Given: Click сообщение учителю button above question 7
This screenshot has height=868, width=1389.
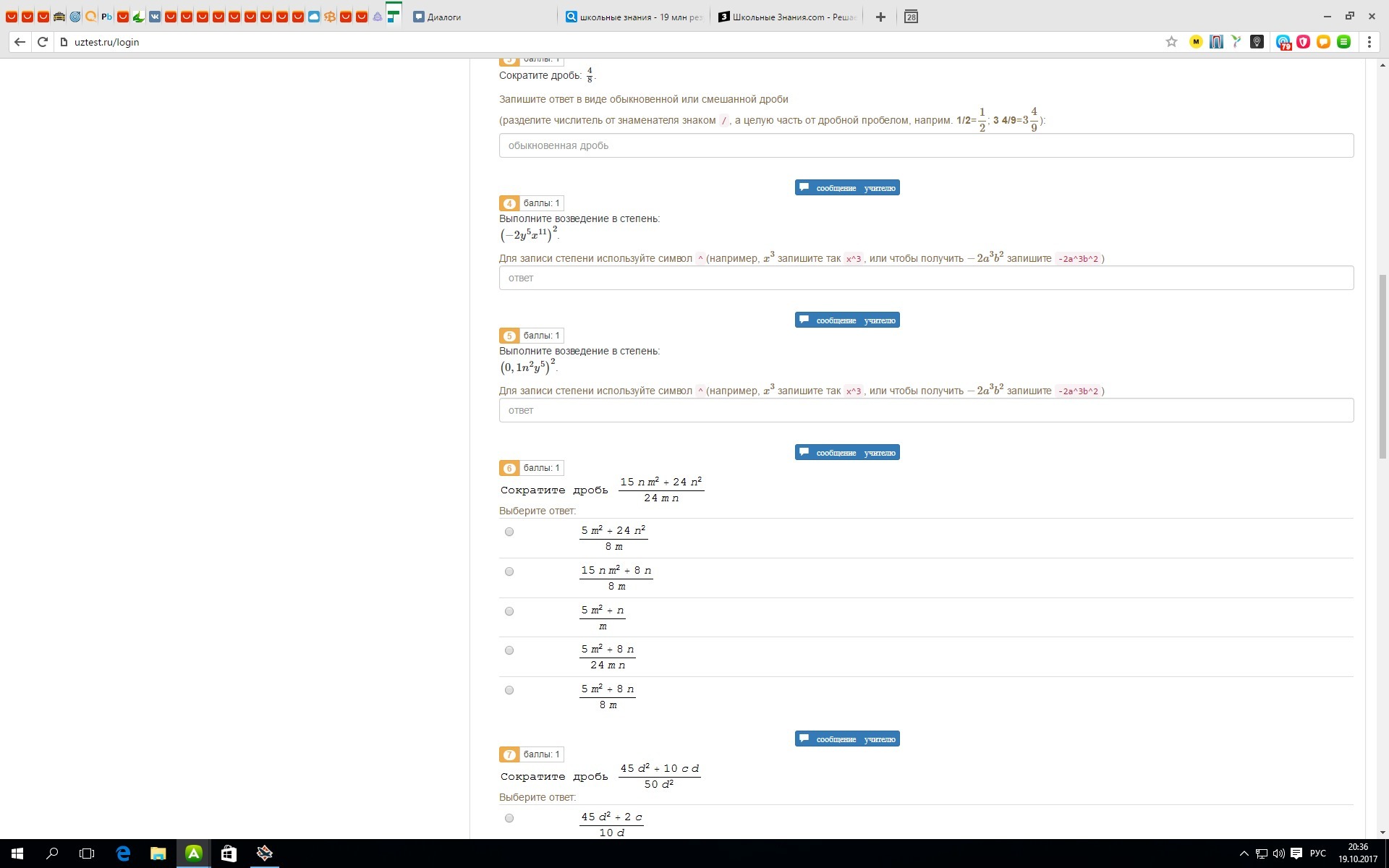Looking at the screenshot, I should click(847, 739).
